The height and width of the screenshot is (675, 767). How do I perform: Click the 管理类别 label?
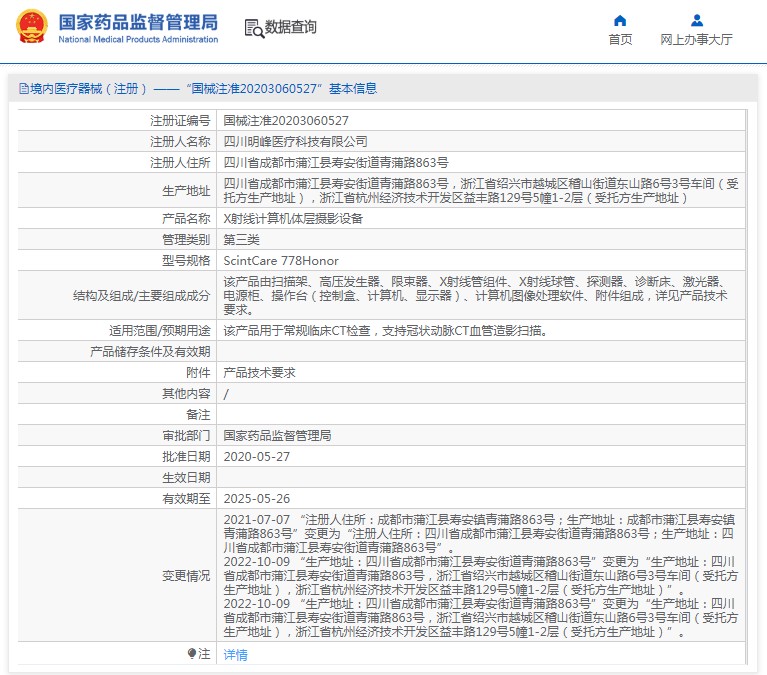pos(186,240)
